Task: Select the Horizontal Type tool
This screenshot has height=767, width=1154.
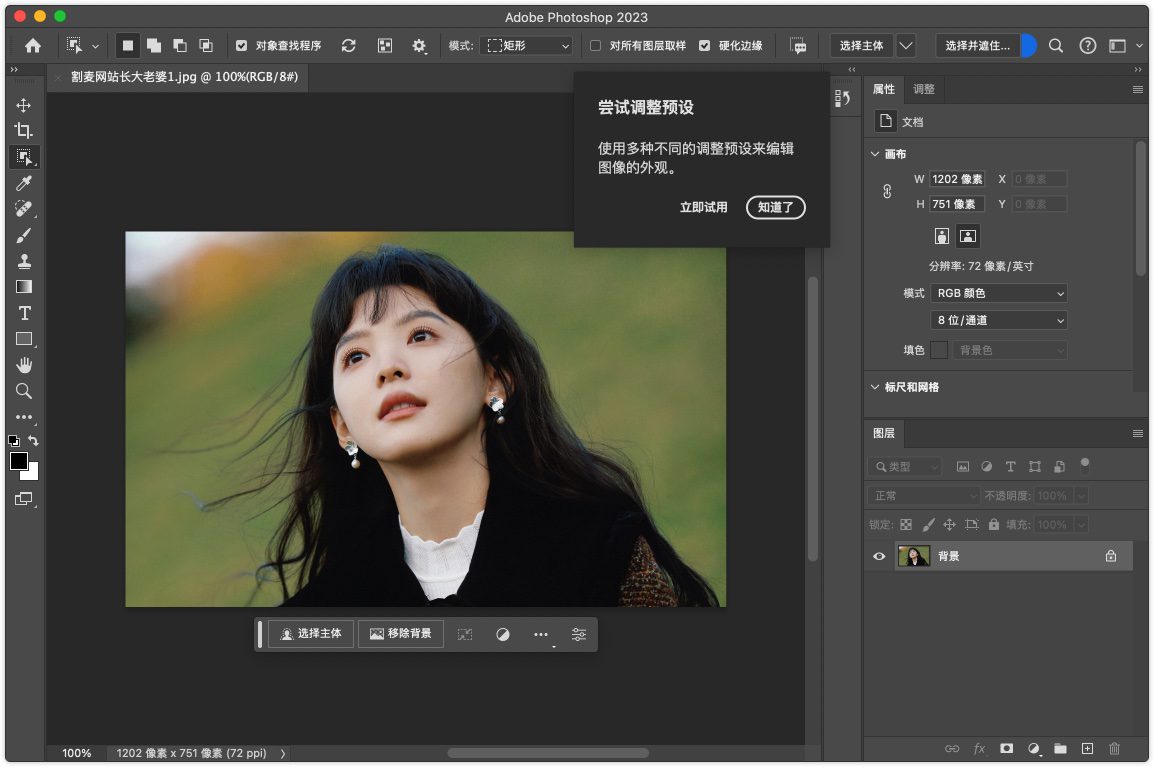Action: [24, 313]
